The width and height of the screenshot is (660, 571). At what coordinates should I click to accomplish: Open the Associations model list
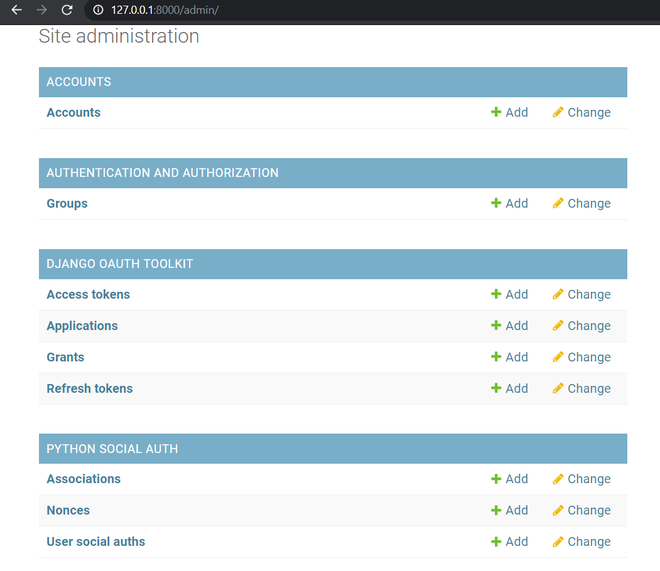pos(83,479)
